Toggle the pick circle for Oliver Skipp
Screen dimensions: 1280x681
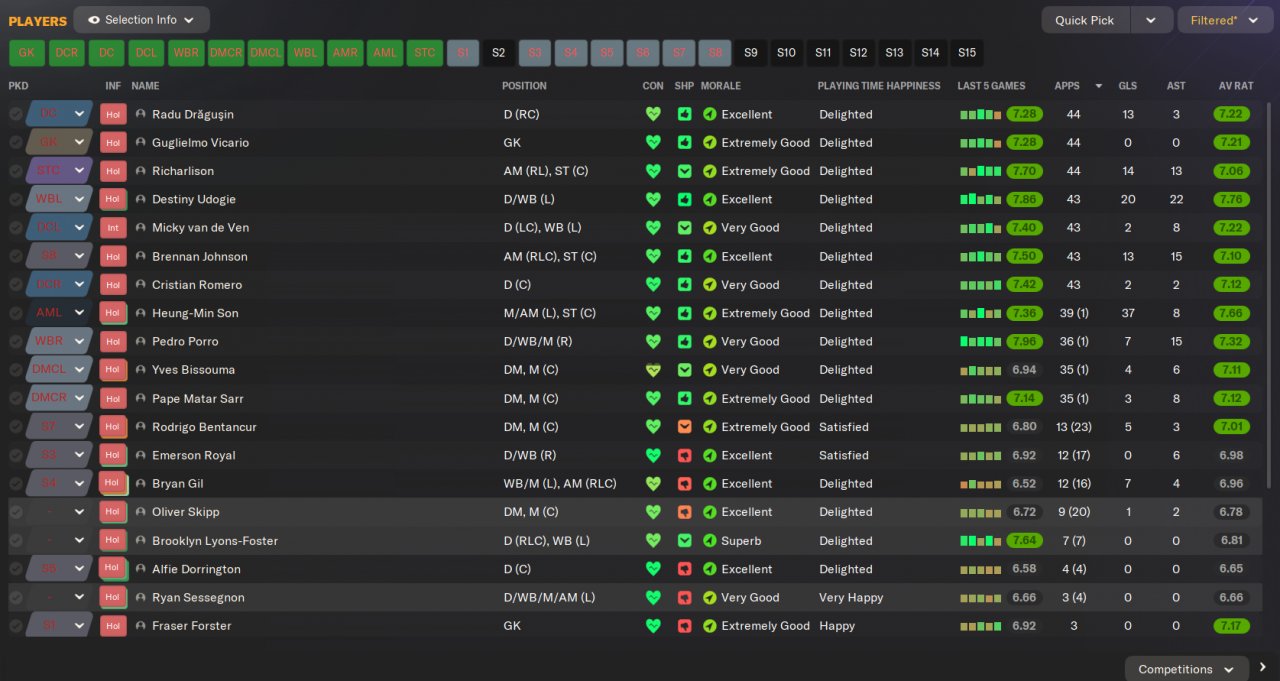point(16,512)
